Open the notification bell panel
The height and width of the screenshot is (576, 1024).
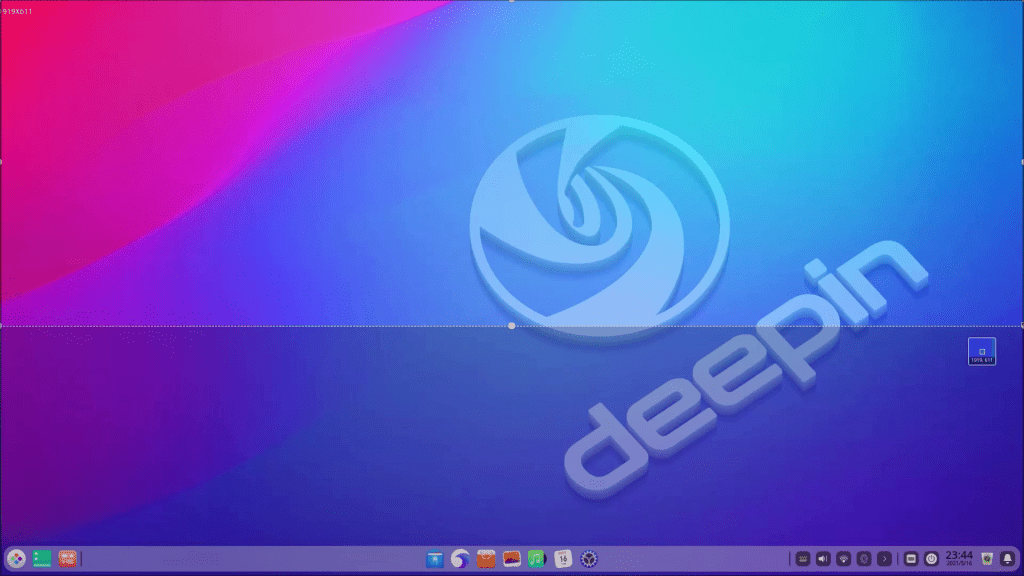pos(1007,559)
